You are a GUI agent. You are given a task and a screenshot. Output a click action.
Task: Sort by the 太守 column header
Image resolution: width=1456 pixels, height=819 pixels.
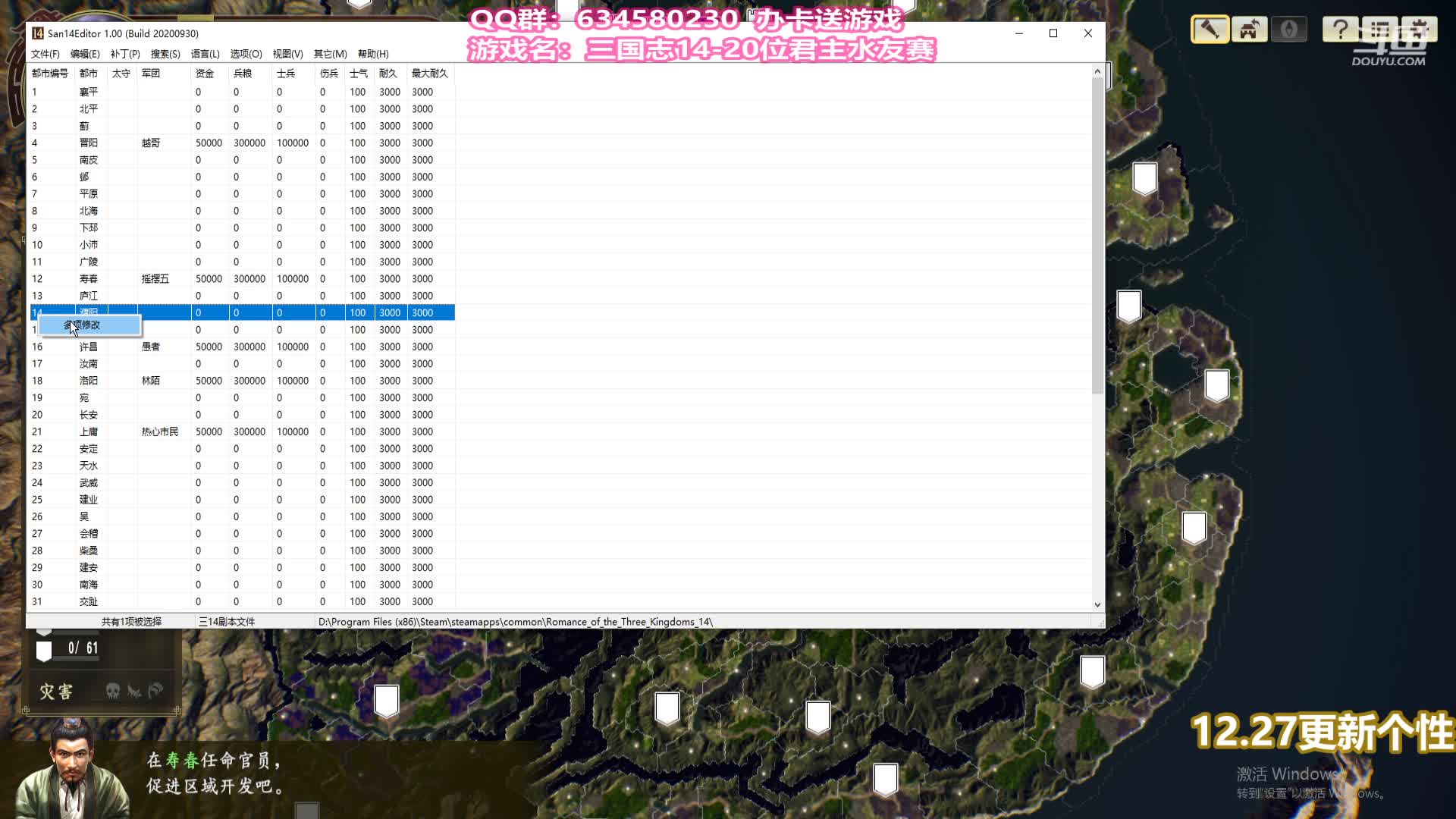(121, 74)
